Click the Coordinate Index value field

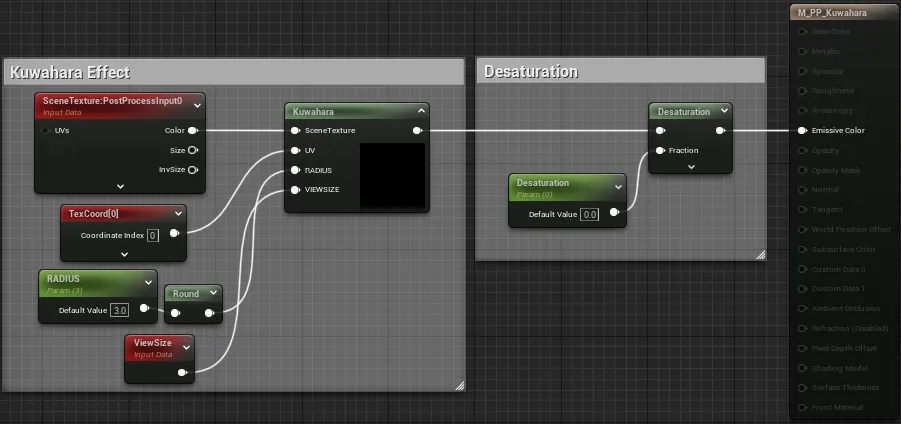pos(153,236)
